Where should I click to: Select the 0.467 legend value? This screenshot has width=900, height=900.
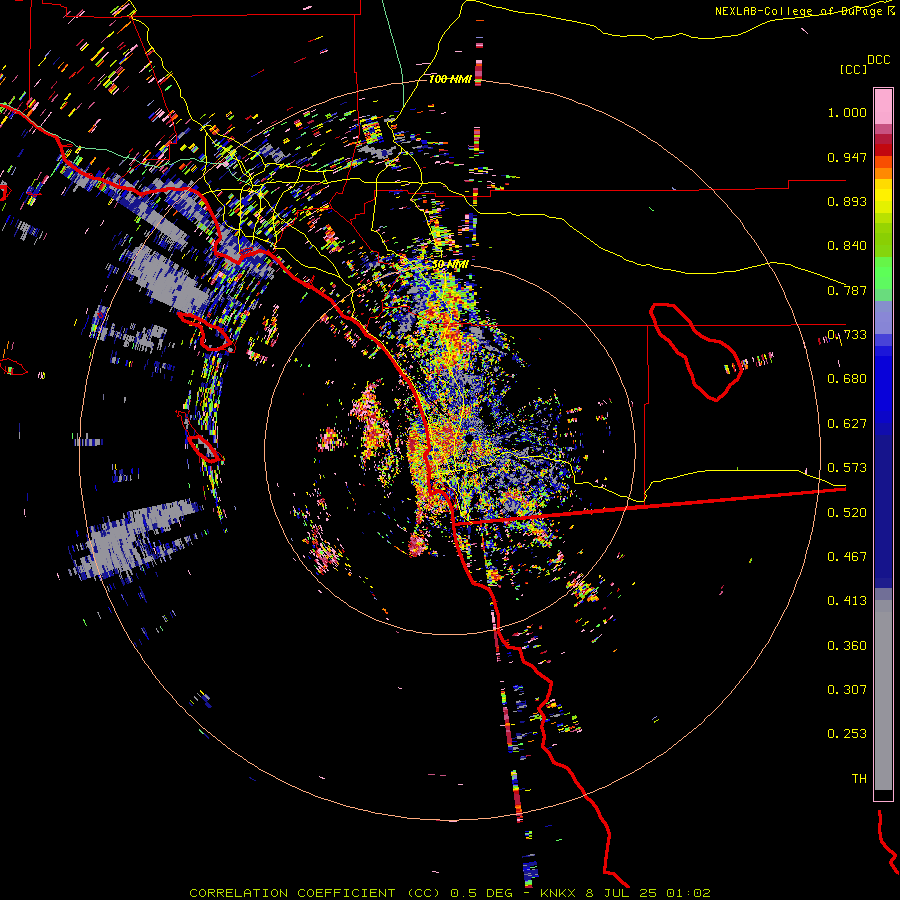pyautogui.click(x=847, y=557)
